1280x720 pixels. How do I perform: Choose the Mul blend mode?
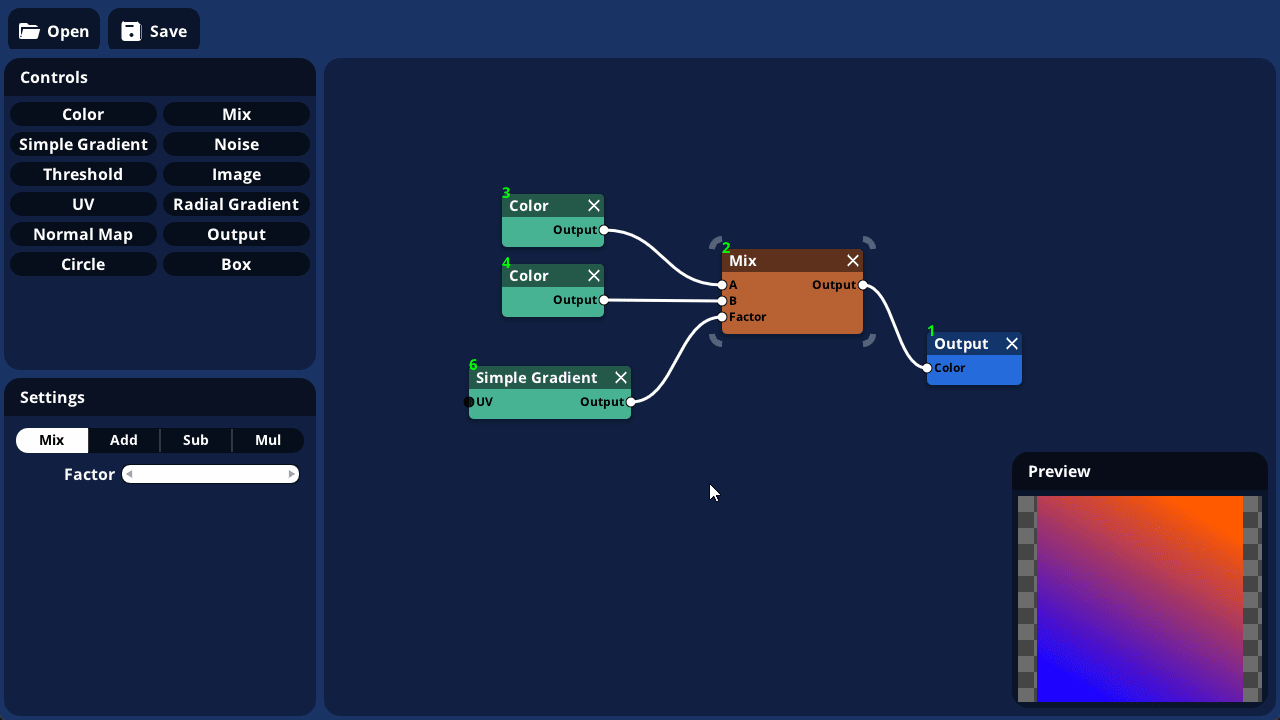pyautogui.click(x=268, y=440)
